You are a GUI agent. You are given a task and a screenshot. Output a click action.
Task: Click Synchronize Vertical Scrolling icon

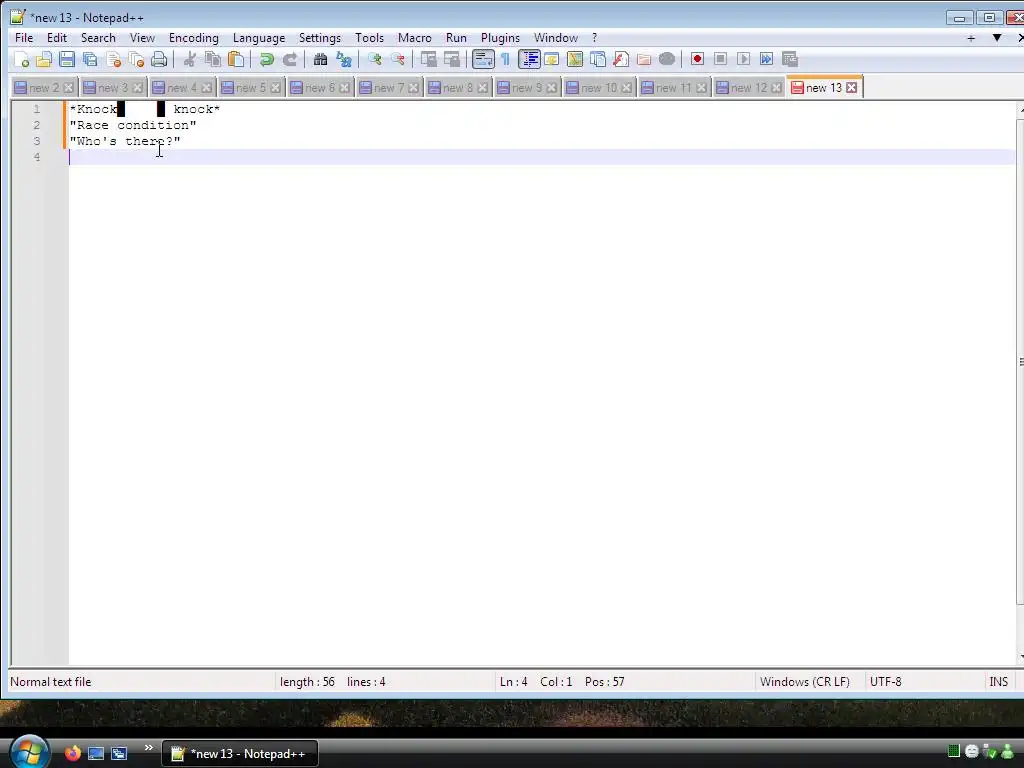point(428,59)
